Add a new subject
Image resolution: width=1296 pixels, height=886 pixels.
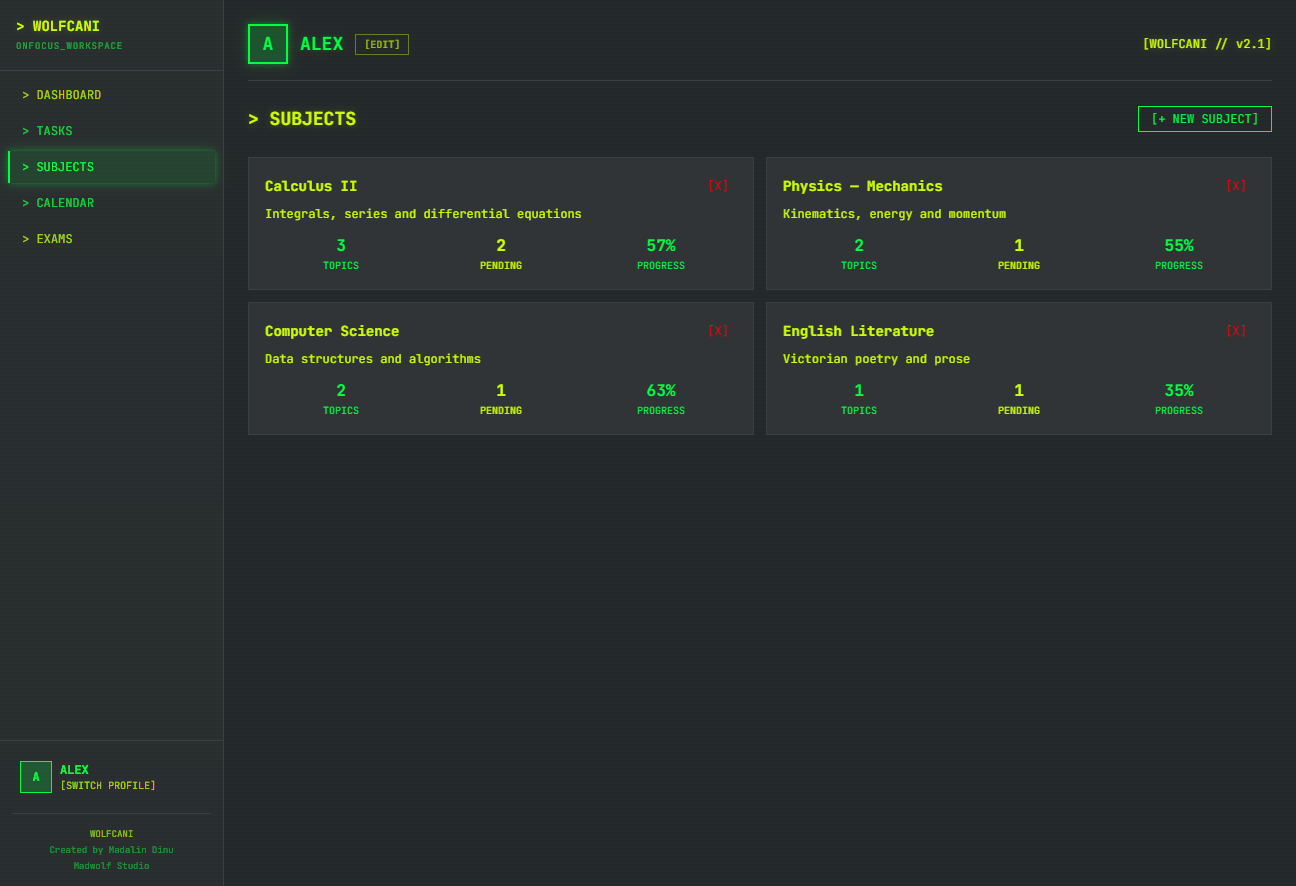point(1205,119)
